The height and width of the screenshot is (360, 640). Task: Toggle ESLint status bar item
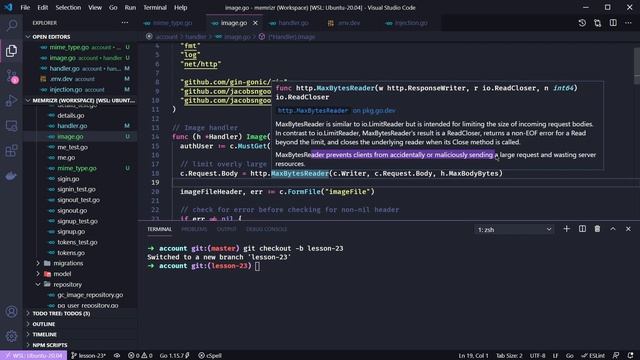click(593, 356)
